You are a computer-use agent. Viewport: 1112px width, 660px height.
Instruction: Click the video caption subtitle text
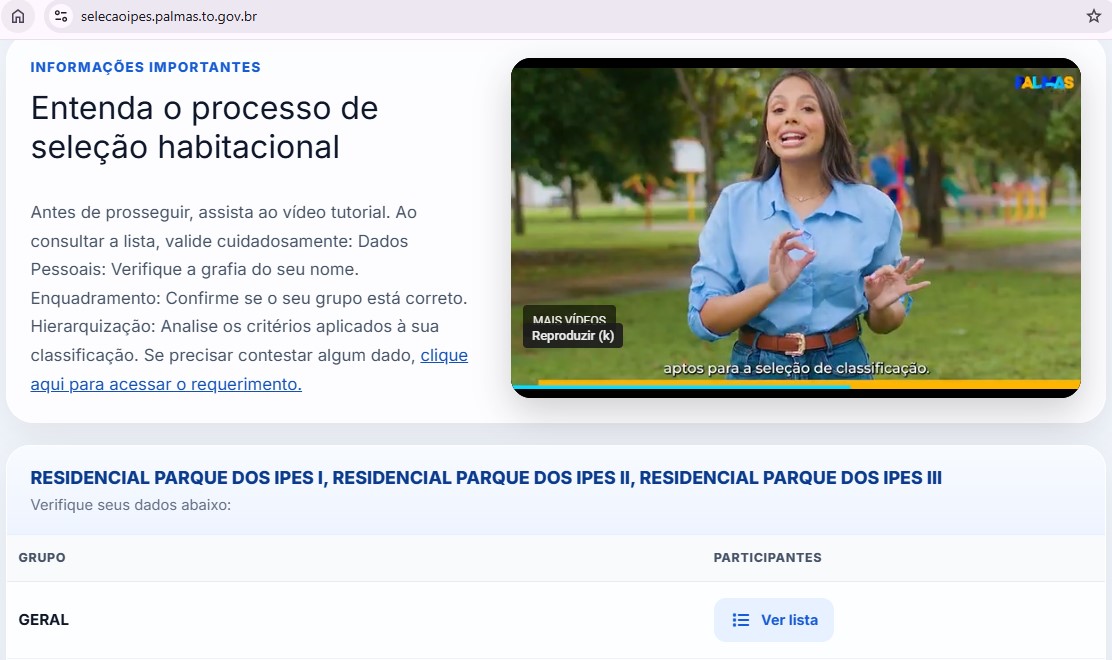tap(795, 368)
